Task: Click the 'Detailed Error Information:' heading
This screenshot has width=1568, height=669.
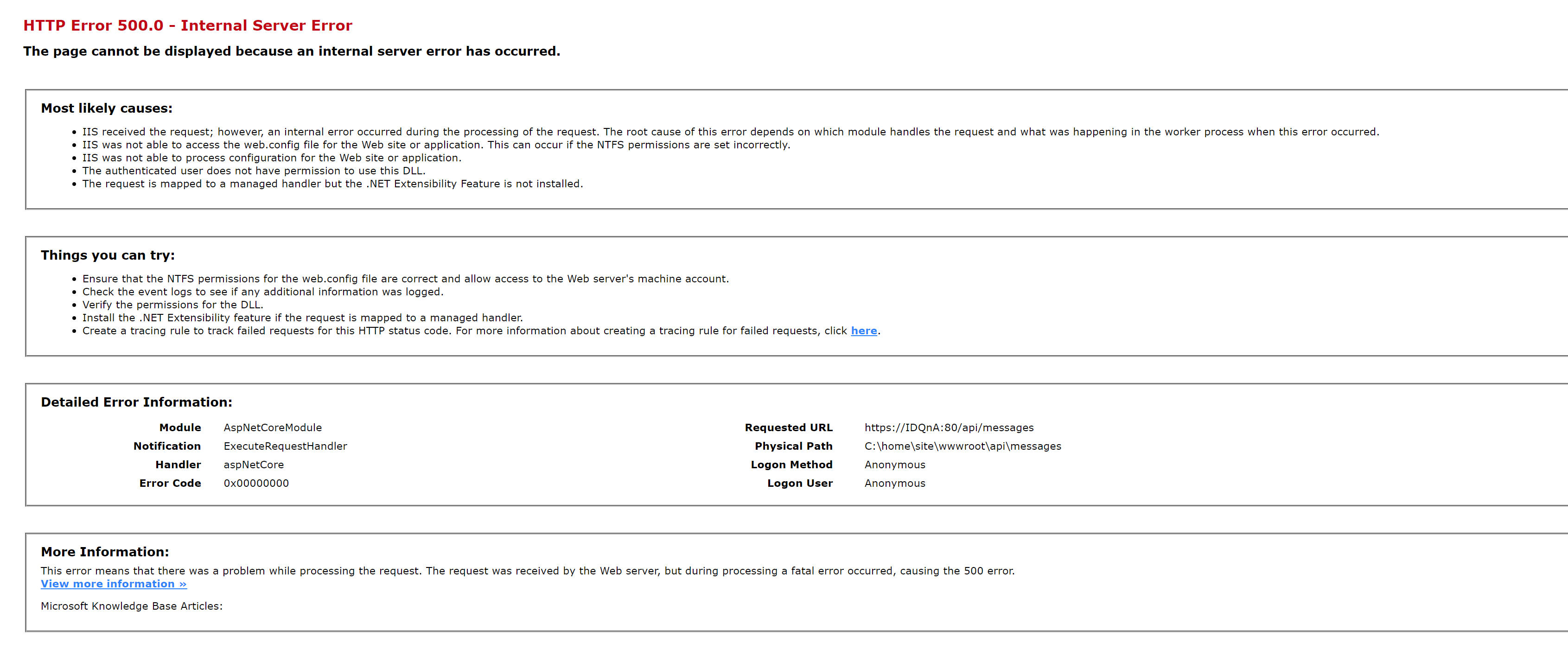Action: coord(136,402)
